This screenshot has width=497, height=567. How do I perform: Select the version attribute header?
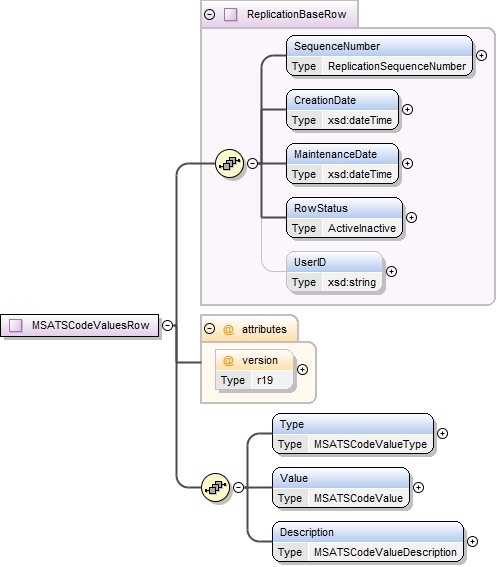click(254, 360)
